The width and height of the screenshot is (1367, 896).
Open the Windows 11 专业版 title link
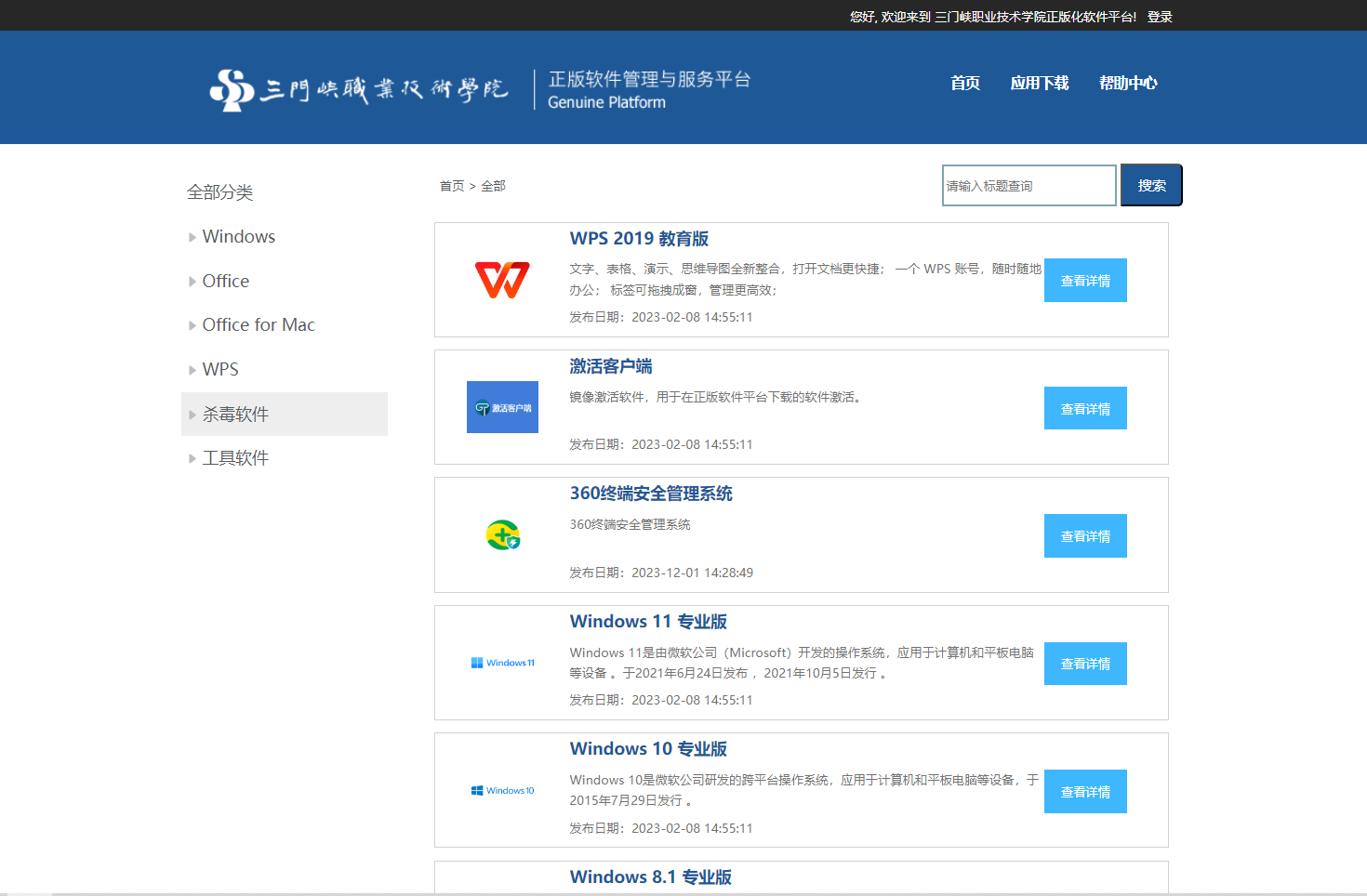[x=648, y=622]
